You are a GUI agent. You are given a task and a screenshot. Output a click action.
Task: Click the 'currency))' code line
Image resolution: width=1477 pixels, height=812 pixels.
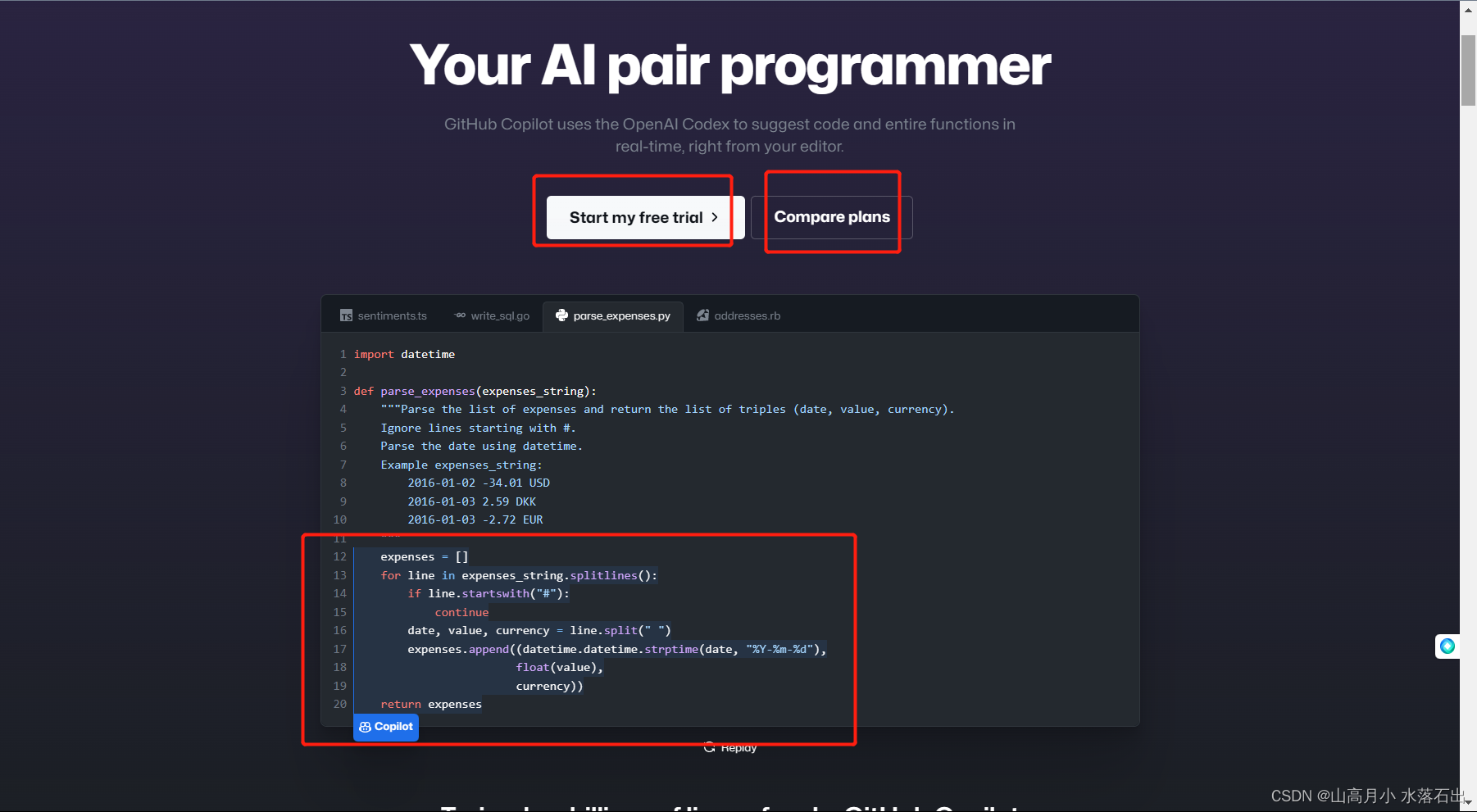coord(549,686)
